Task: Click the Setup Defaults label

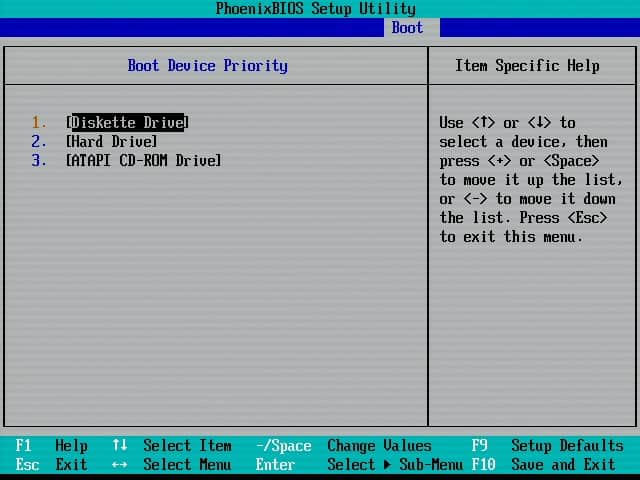Action: tap(567, 446)
